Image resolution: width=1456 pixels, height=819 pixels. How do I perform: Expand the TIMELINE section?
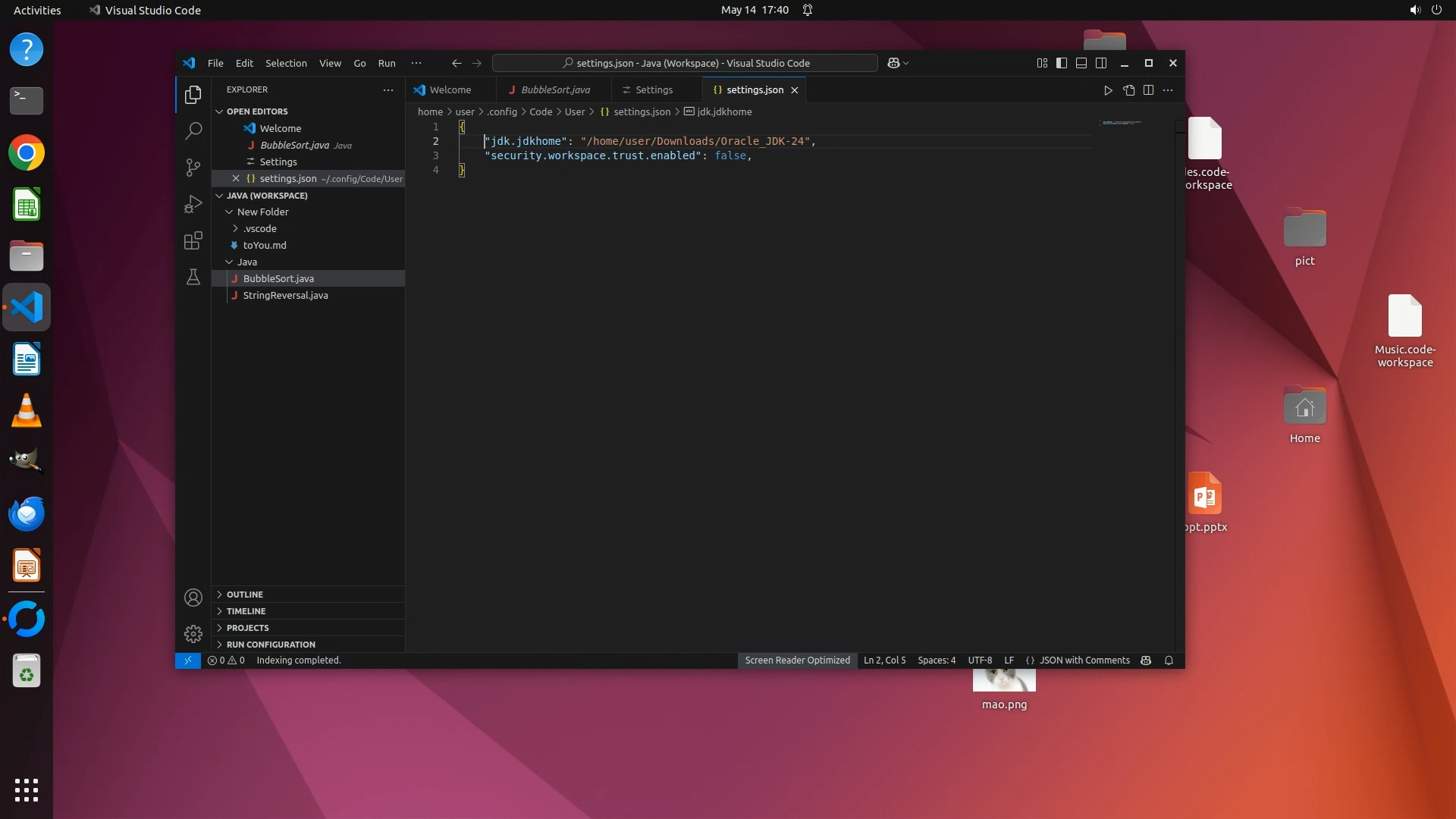coord(246,611)
